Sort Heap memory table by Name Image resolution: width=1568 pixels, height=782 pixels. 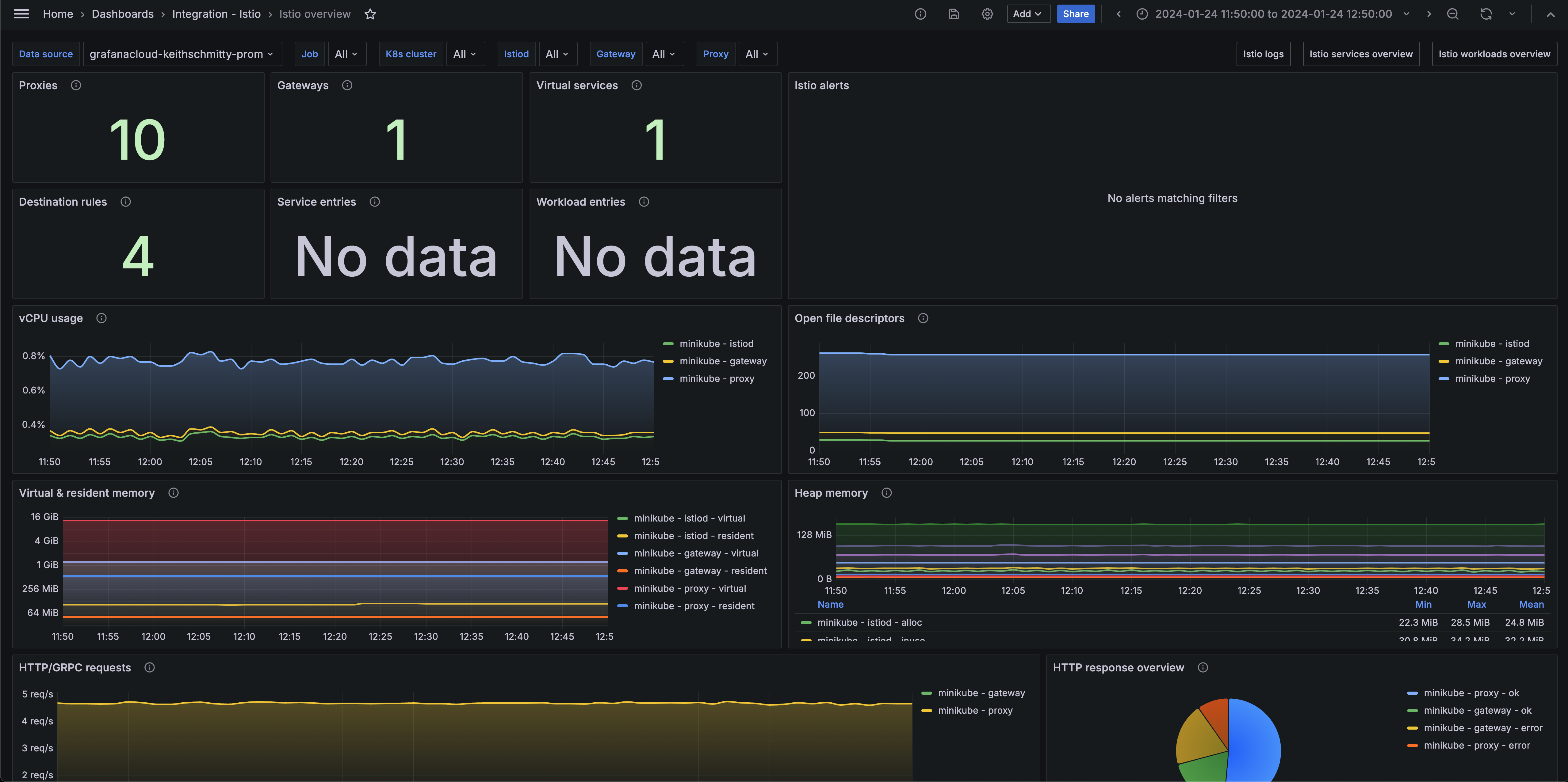[830, 604]
